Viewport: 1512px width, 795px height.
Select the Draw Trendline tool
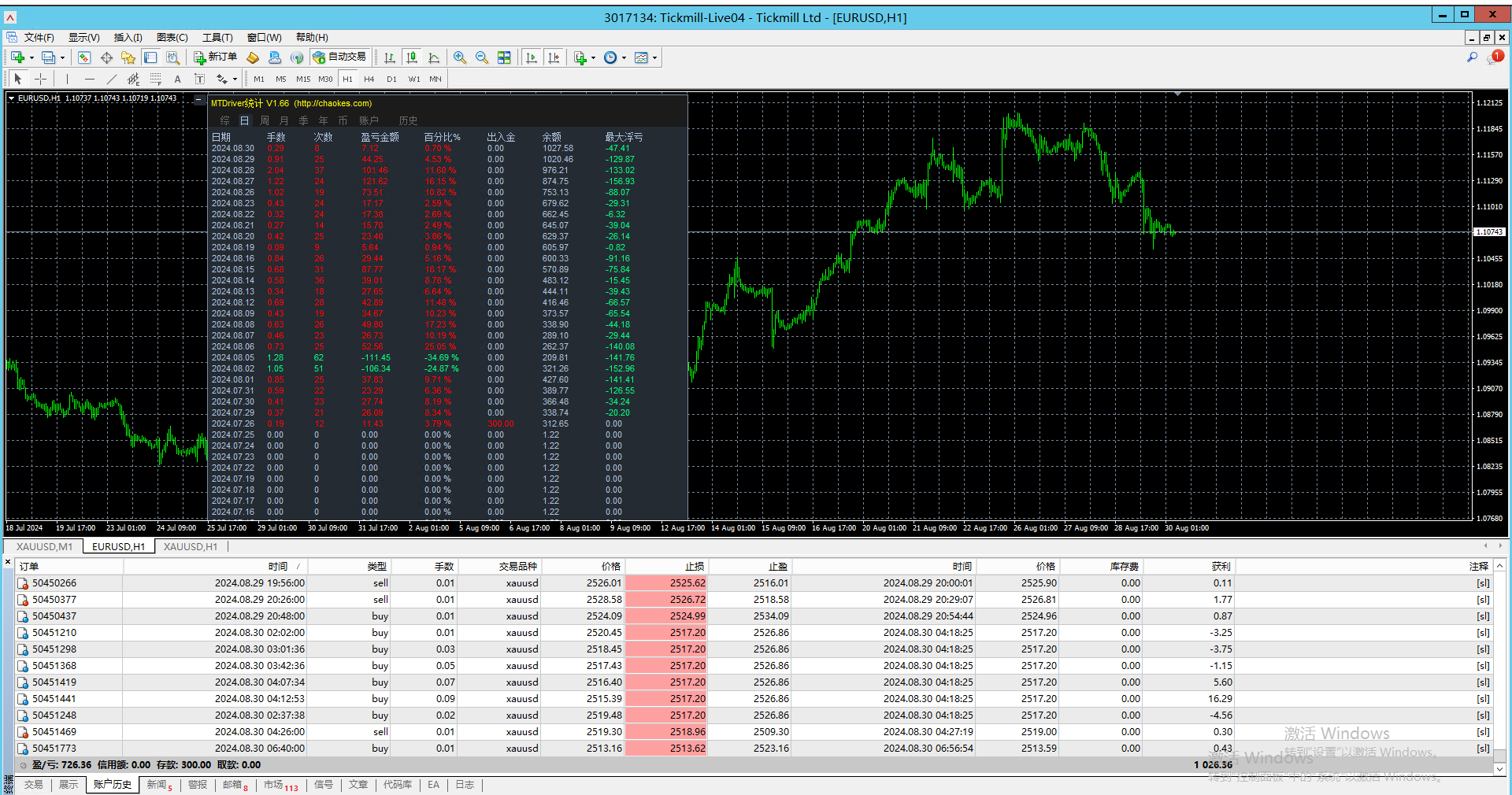tap(111, 79)
